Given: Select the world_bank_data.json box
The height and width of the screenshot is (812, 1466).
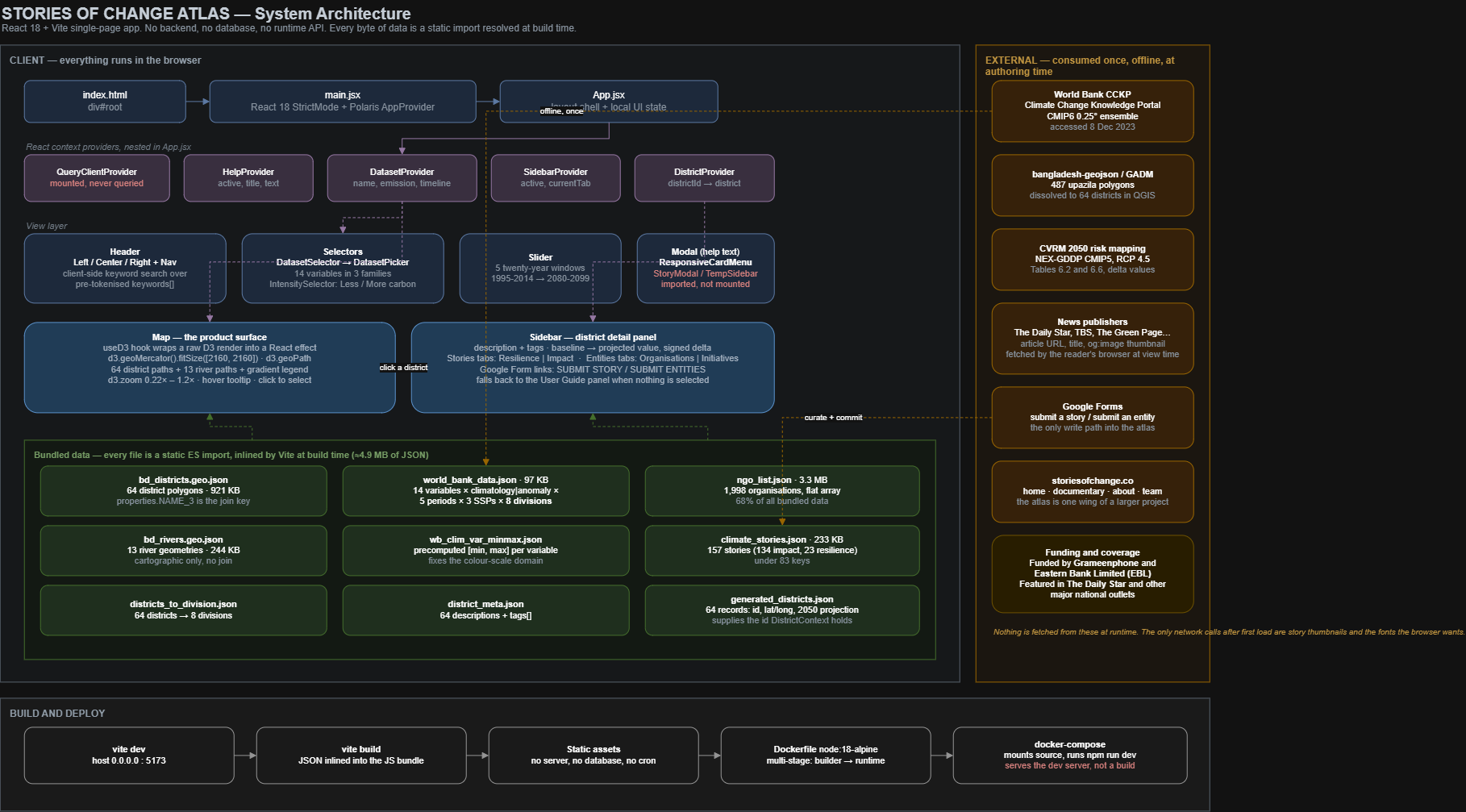Looking at the screenshot, I should point(485,491).
